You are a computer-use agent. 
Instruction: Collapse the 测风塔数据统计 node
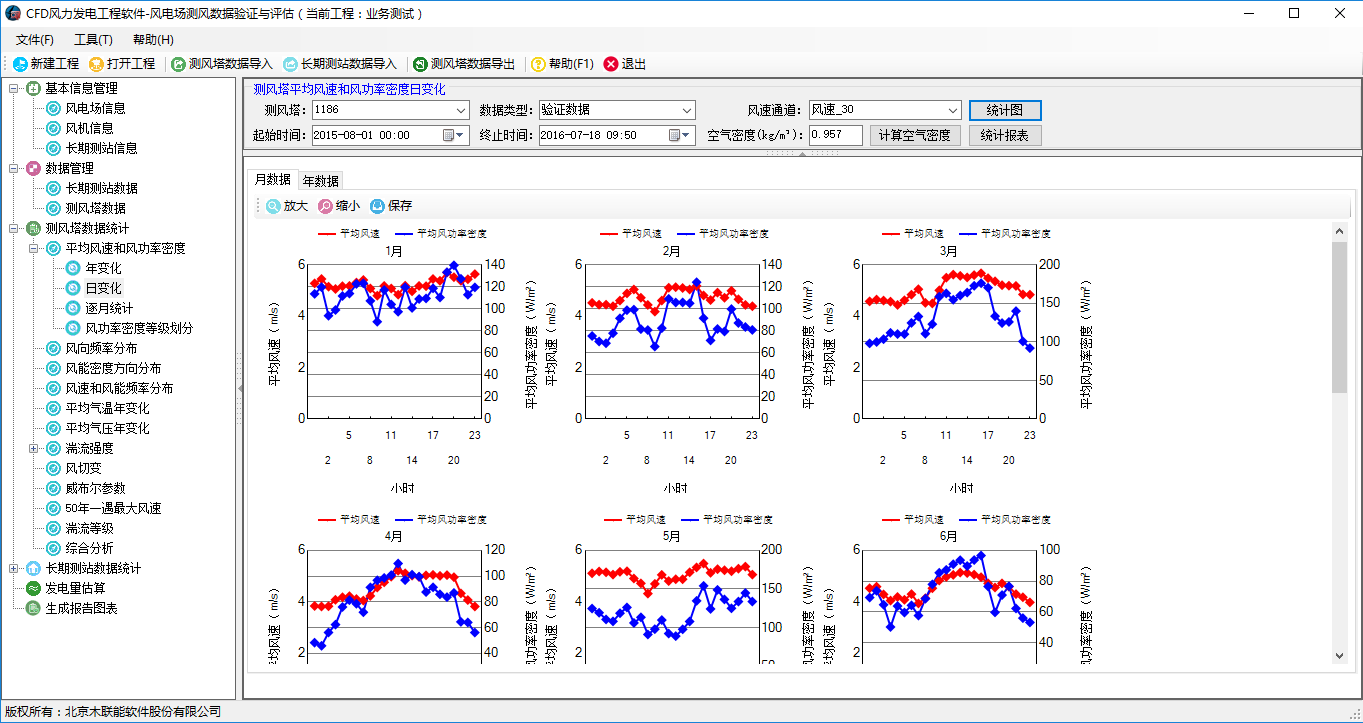pyautogui.click(x=14, y=228)
